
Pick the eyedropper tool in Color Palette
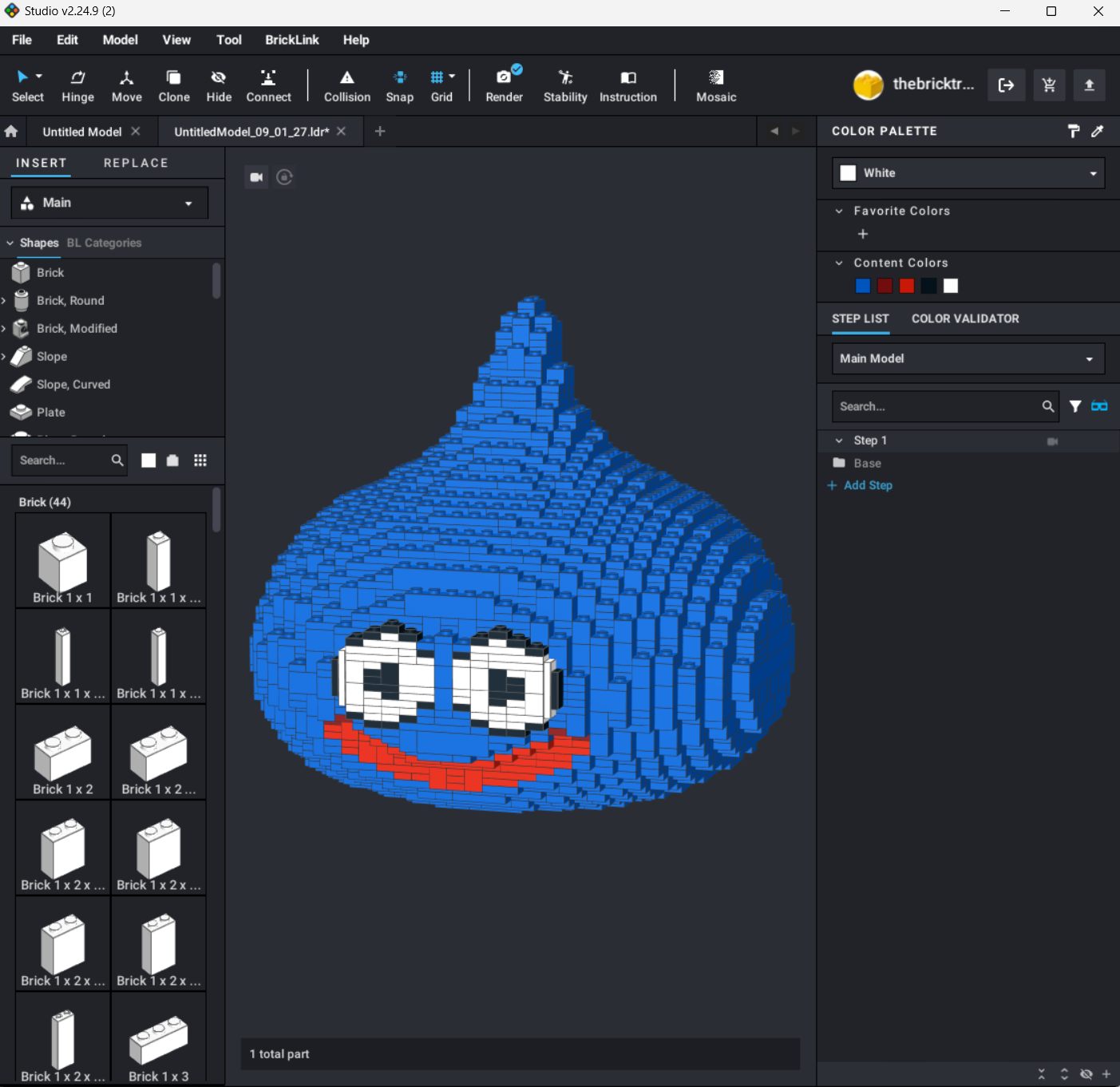click(x=1098, y=131)
